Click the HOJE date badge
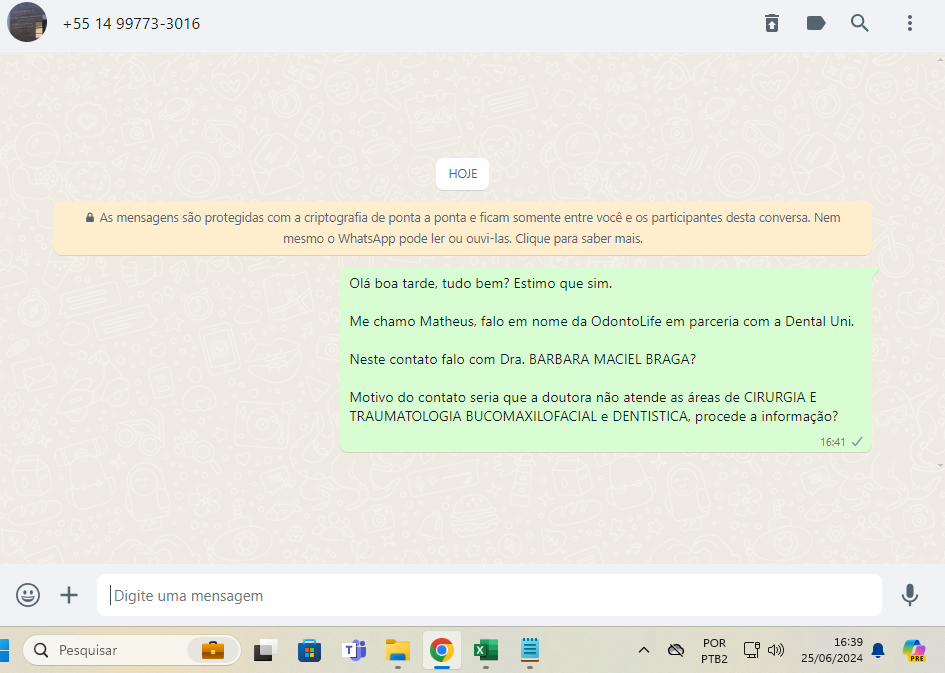945x673 pixels. pyautogui.click(x=462, y=174)
